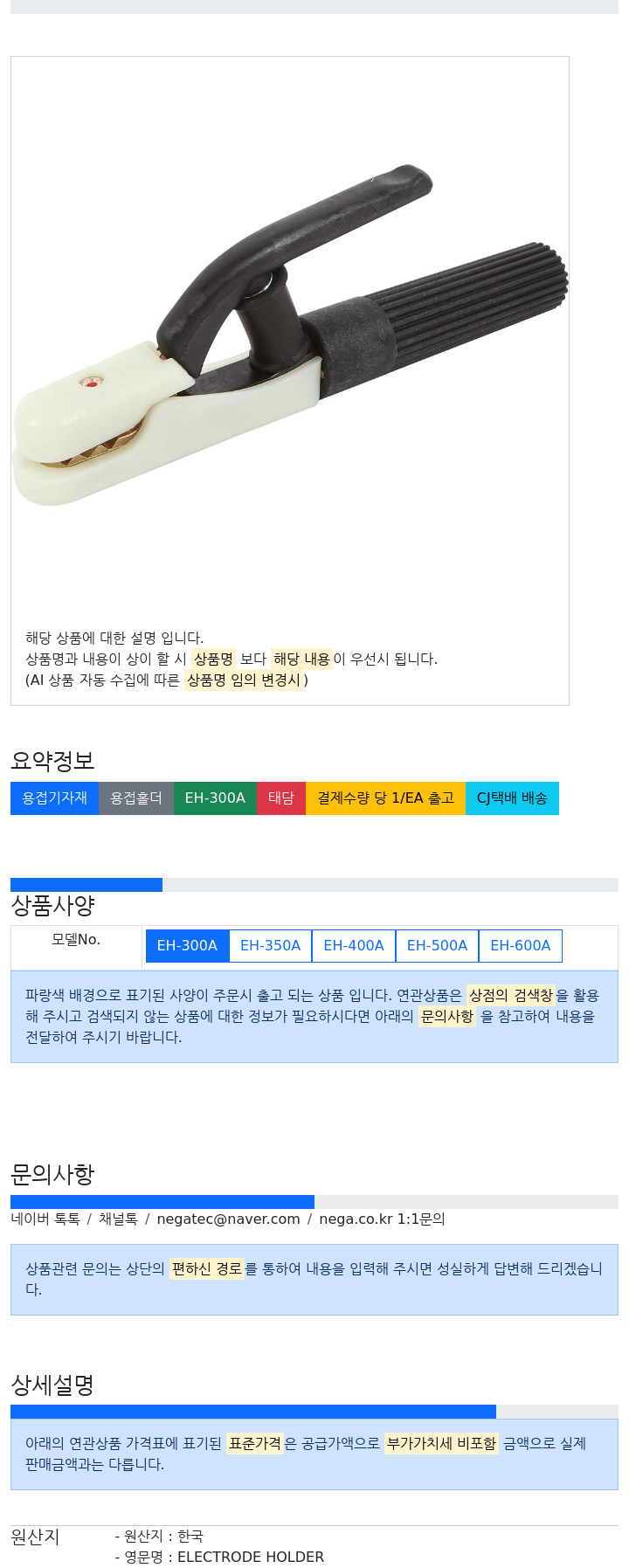The image size is (629, 1568).
Task: Click the progress bar under 상품사양 heading
Action: 314,885
